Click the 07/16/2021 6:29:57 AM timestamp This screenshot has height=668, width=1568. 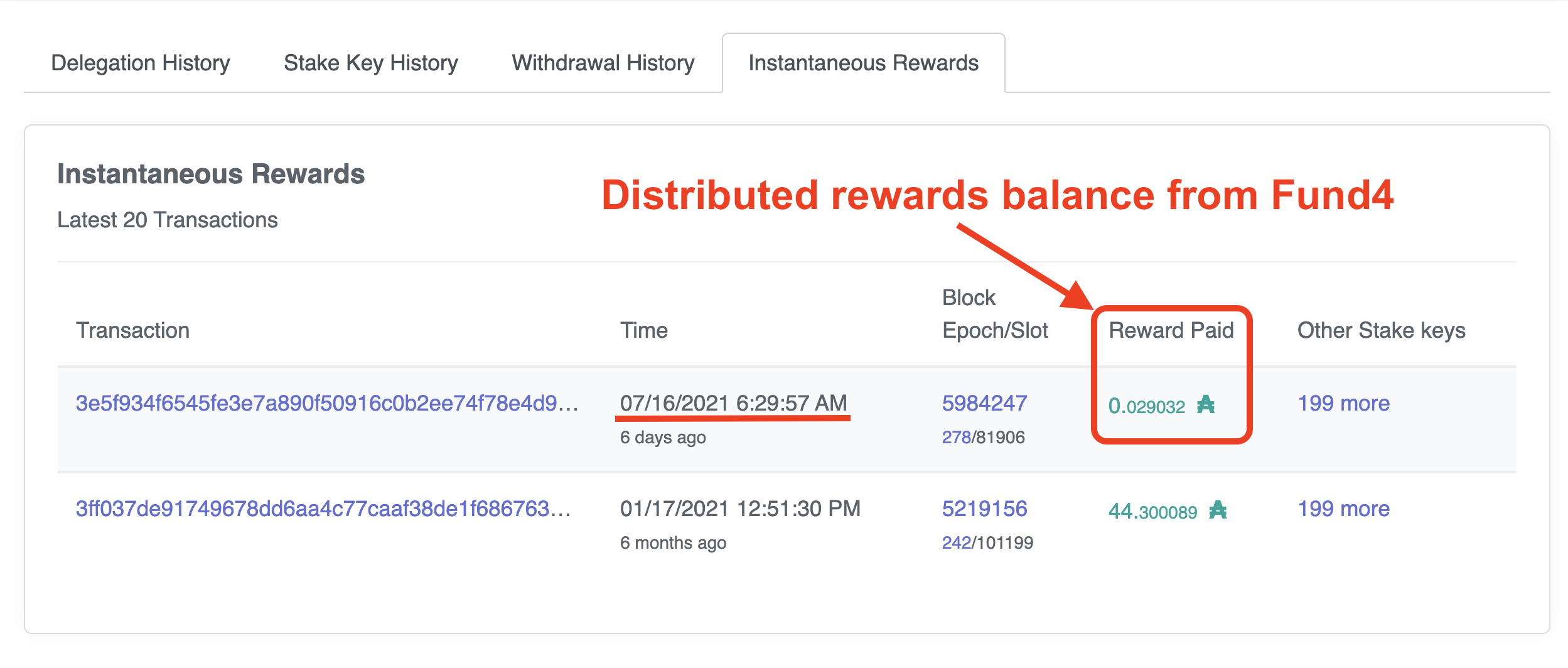[733, 403]
